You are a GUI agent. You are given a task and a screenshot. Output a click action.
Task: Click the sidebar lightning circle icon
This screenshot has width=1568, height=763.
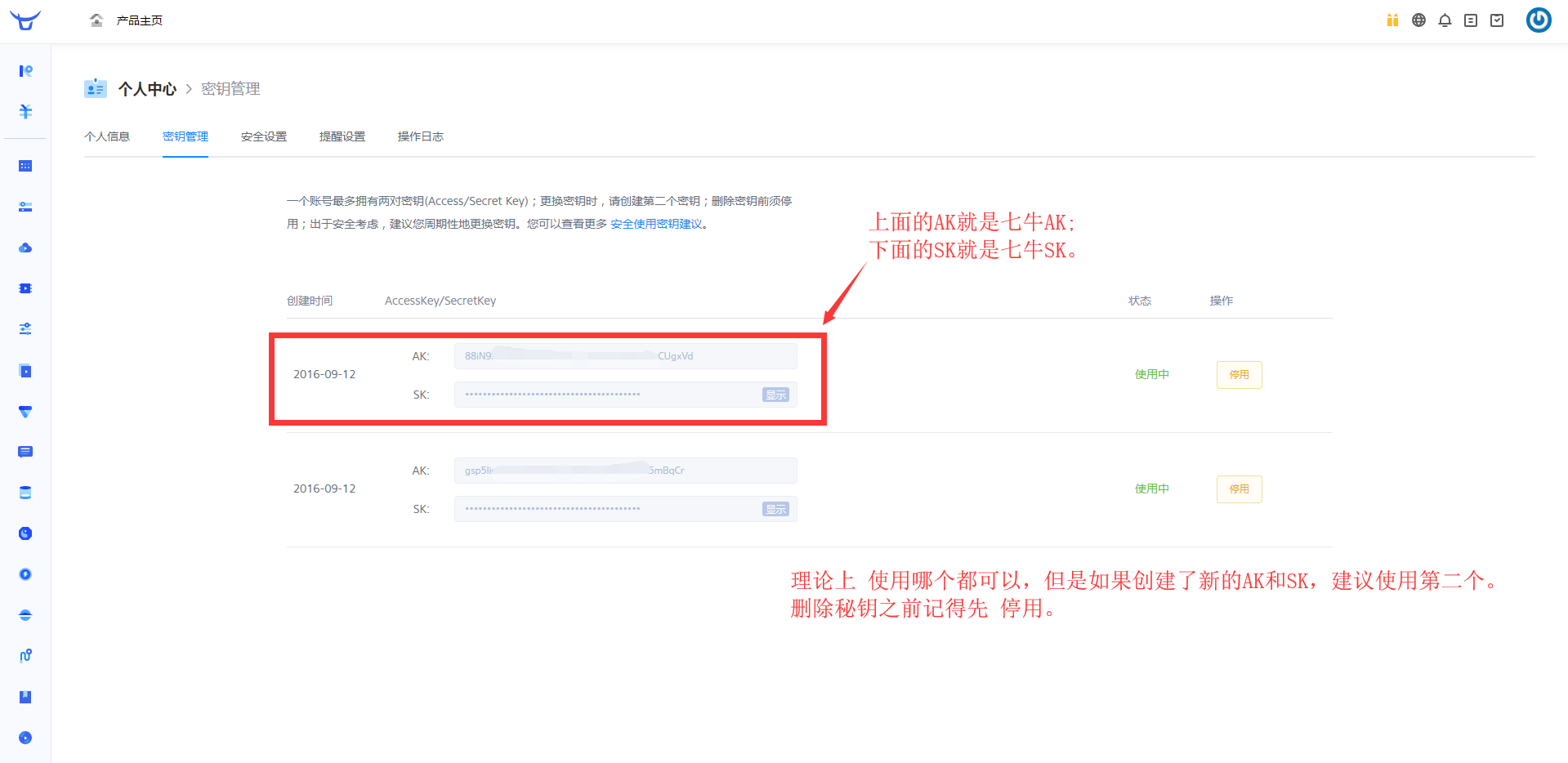pos(25,574)
